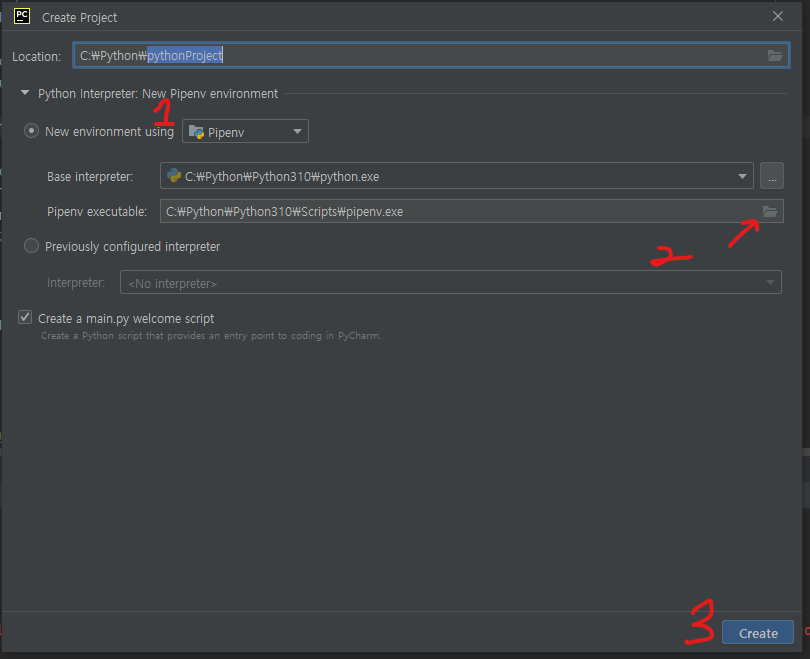Screen dimensions: 810x659
Task: Click the 'Location:' label
Action: point(37,57)
